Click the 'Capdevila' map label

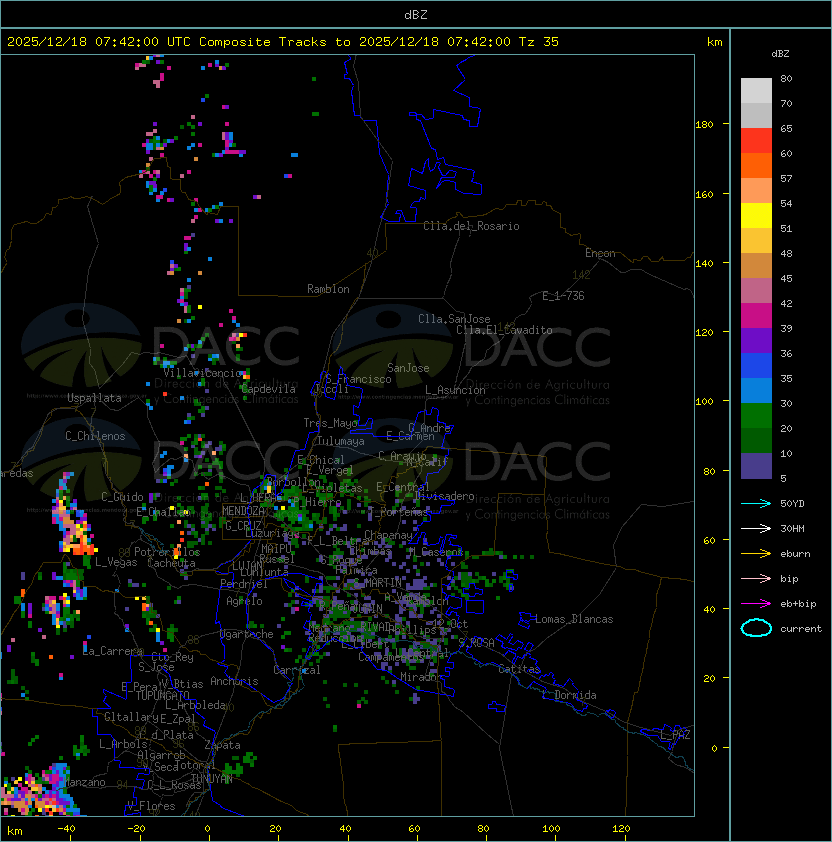tap(268, 389)
